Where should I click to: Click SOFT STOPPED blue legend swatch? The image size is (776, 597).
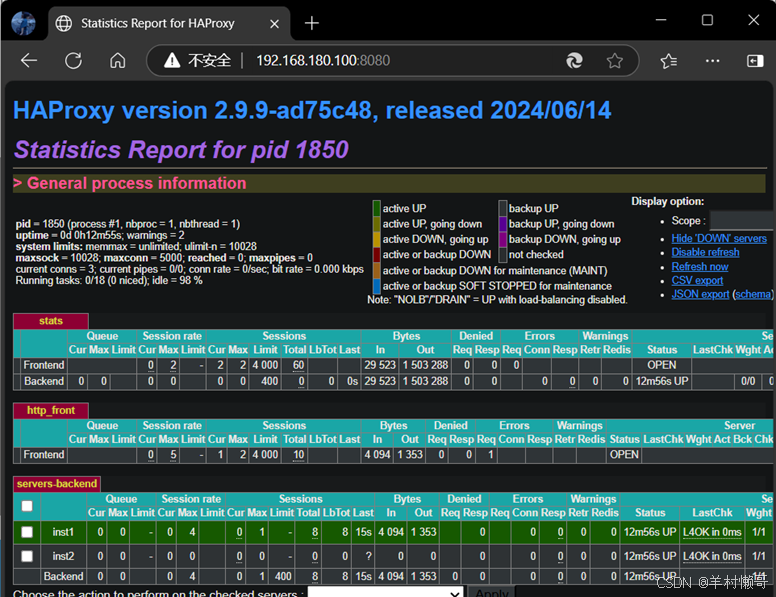click(x=377, y=286)
